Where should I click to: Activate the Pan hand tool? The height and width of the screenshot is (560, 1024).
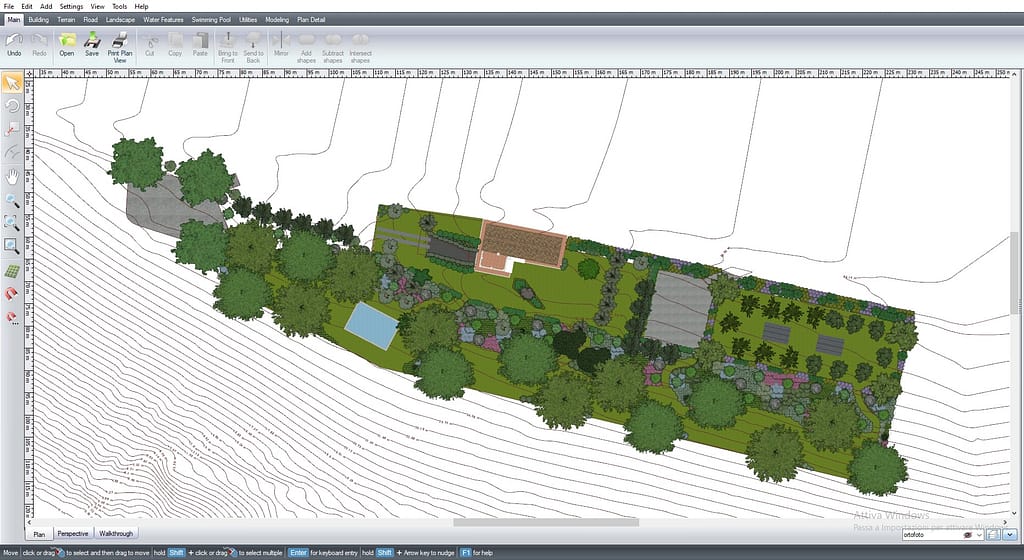click(x=12, y=176)
